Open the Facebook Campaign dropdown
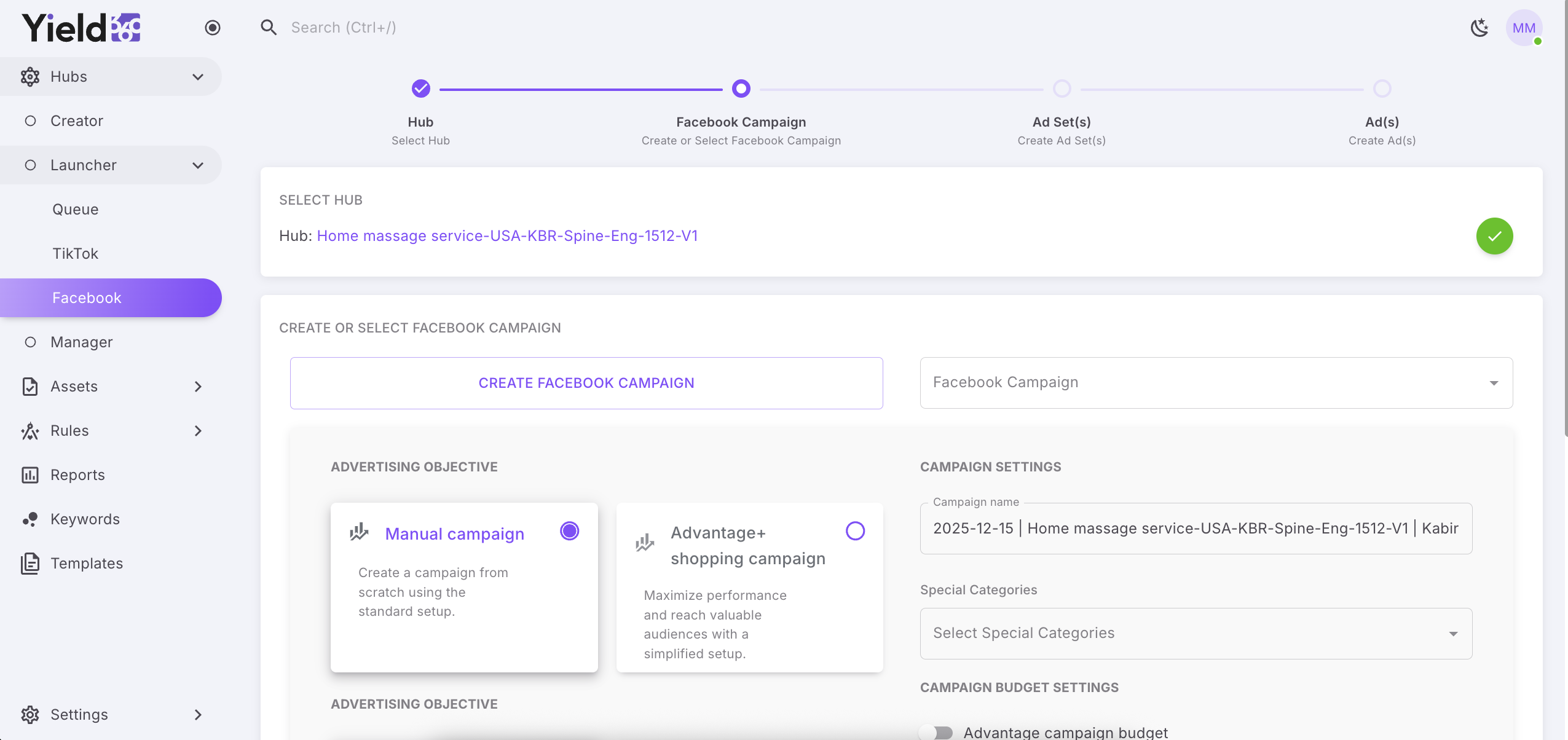Viewport: 1568px width, 740px height. click(1216, 383)
